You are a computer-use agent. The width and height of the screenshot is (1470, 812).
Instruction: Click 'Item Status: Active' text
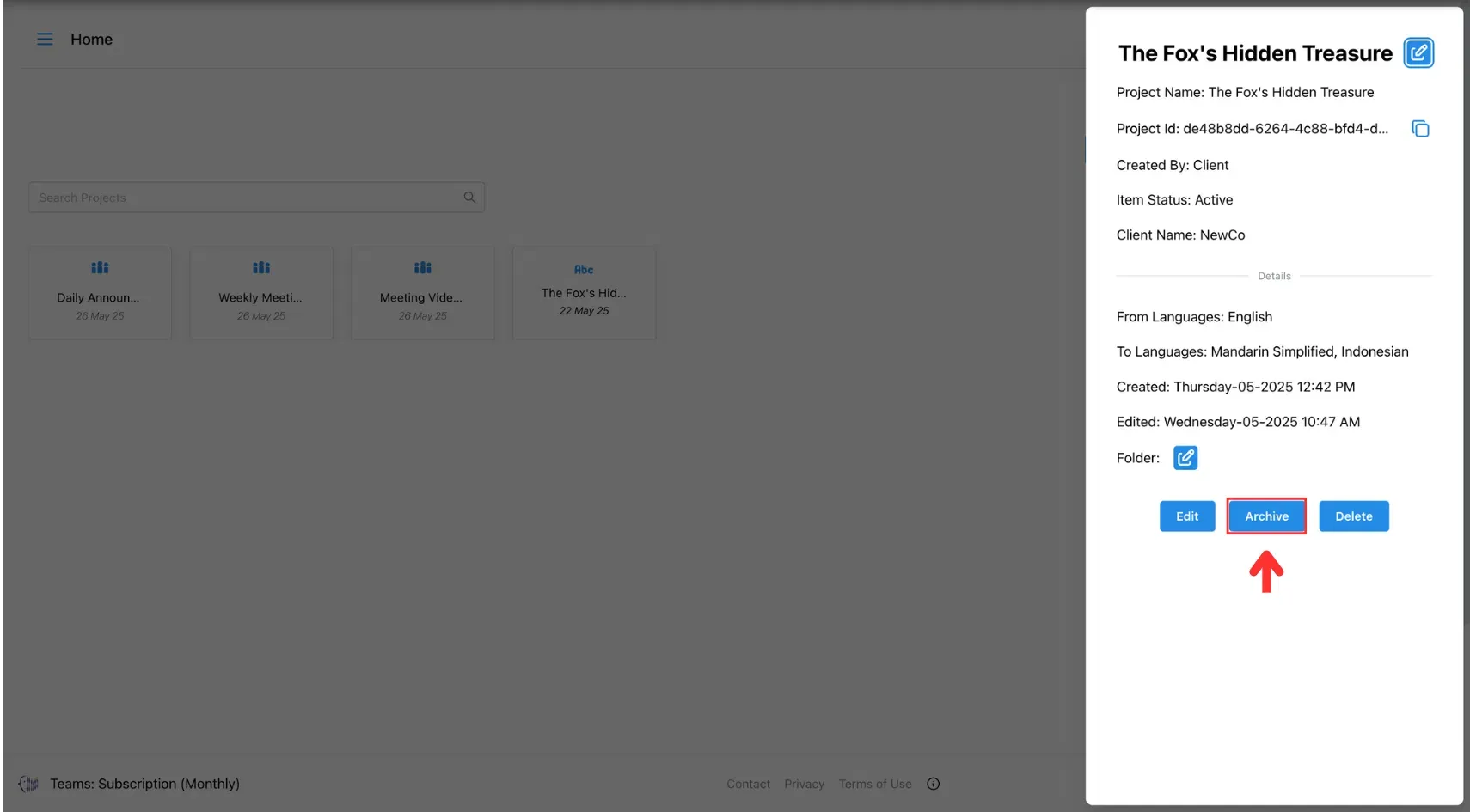(x=1174, y=200)
